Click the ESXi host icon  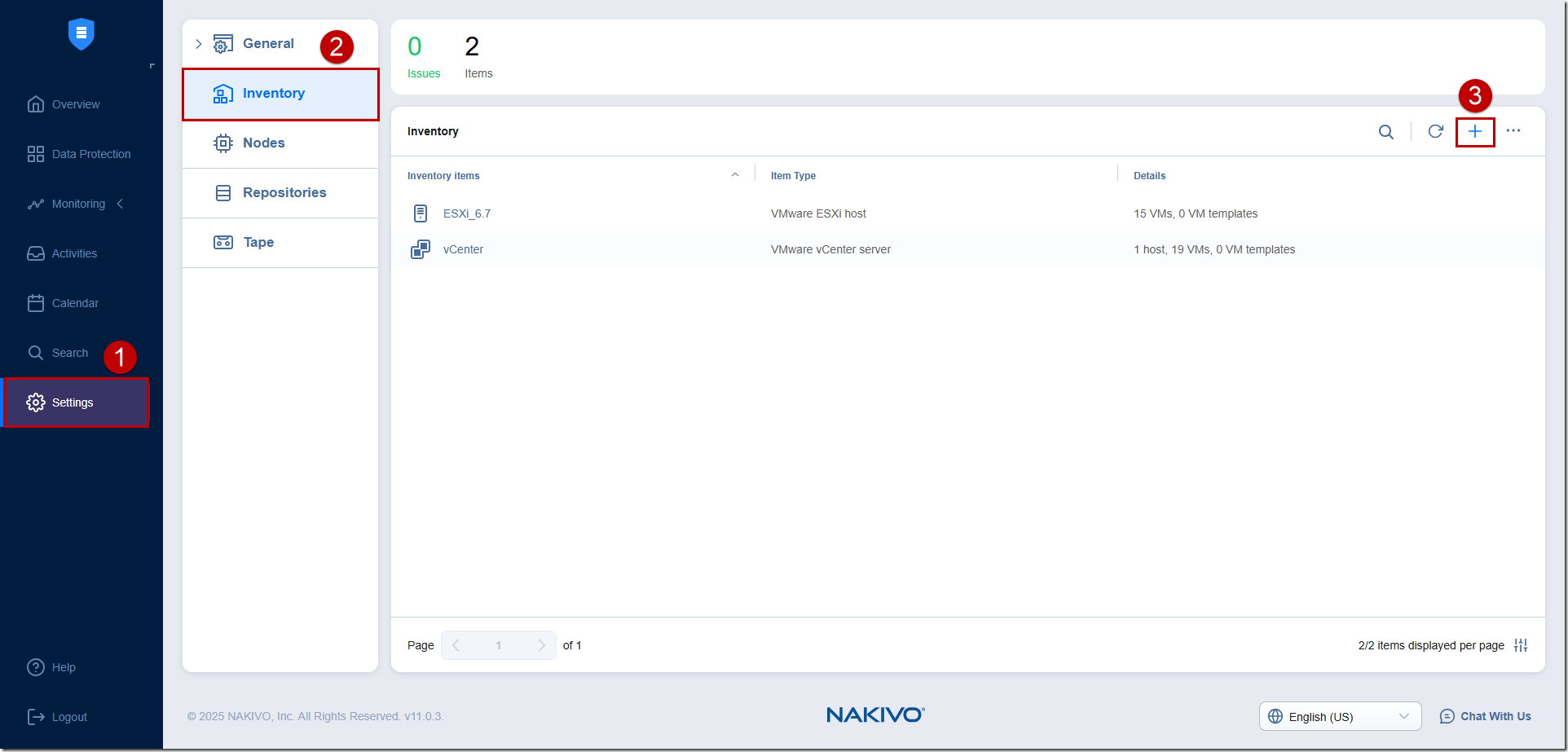tap(420, 213)
